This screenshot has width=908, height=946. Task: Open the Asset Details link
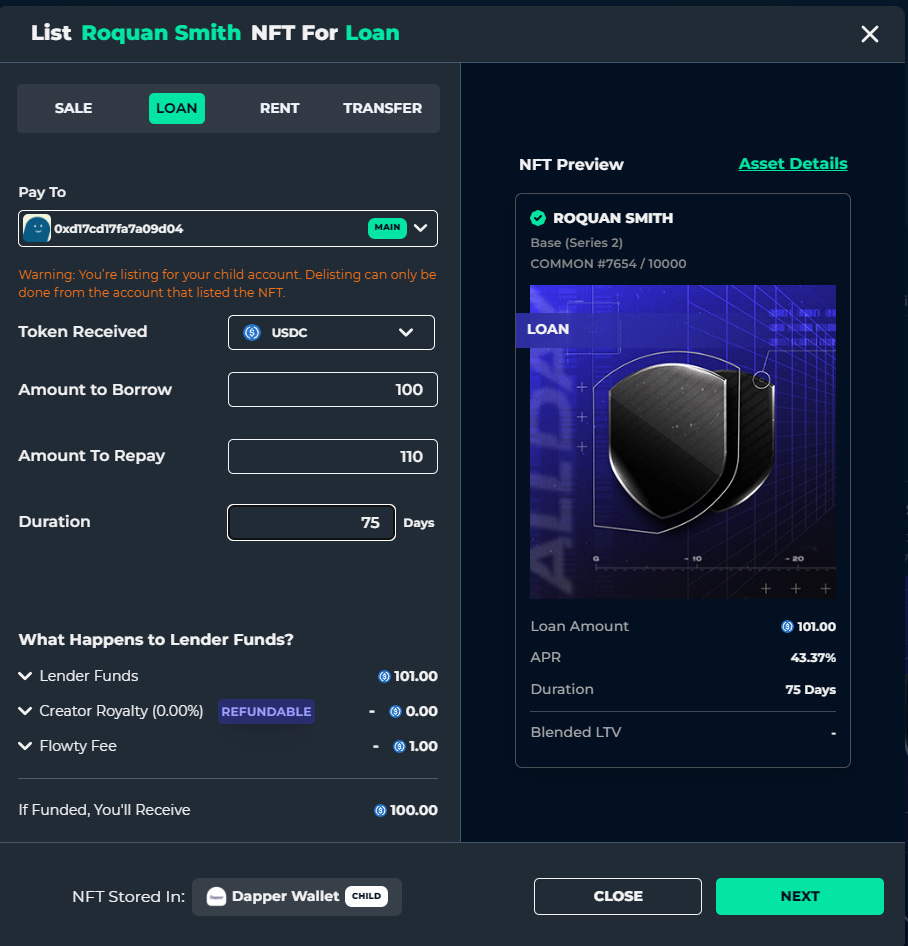[x=793, y=163]
